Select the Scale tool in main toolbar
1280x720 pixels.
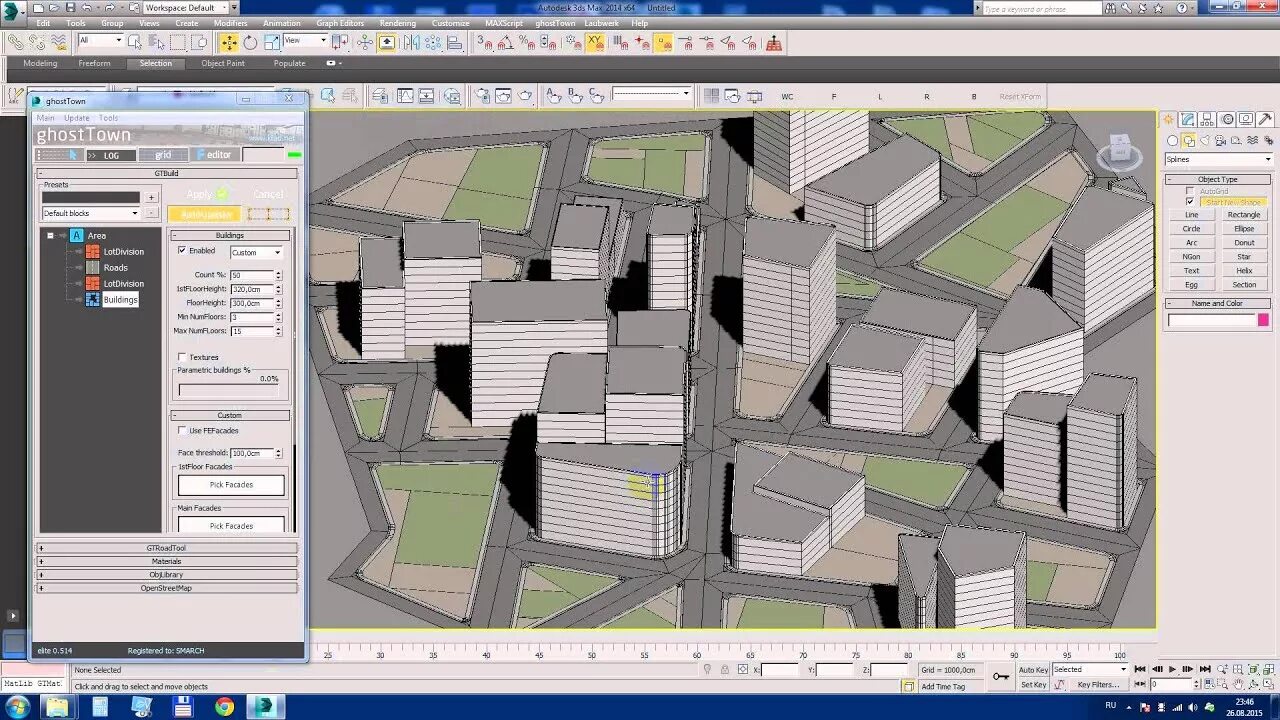(x=270, y=42)
